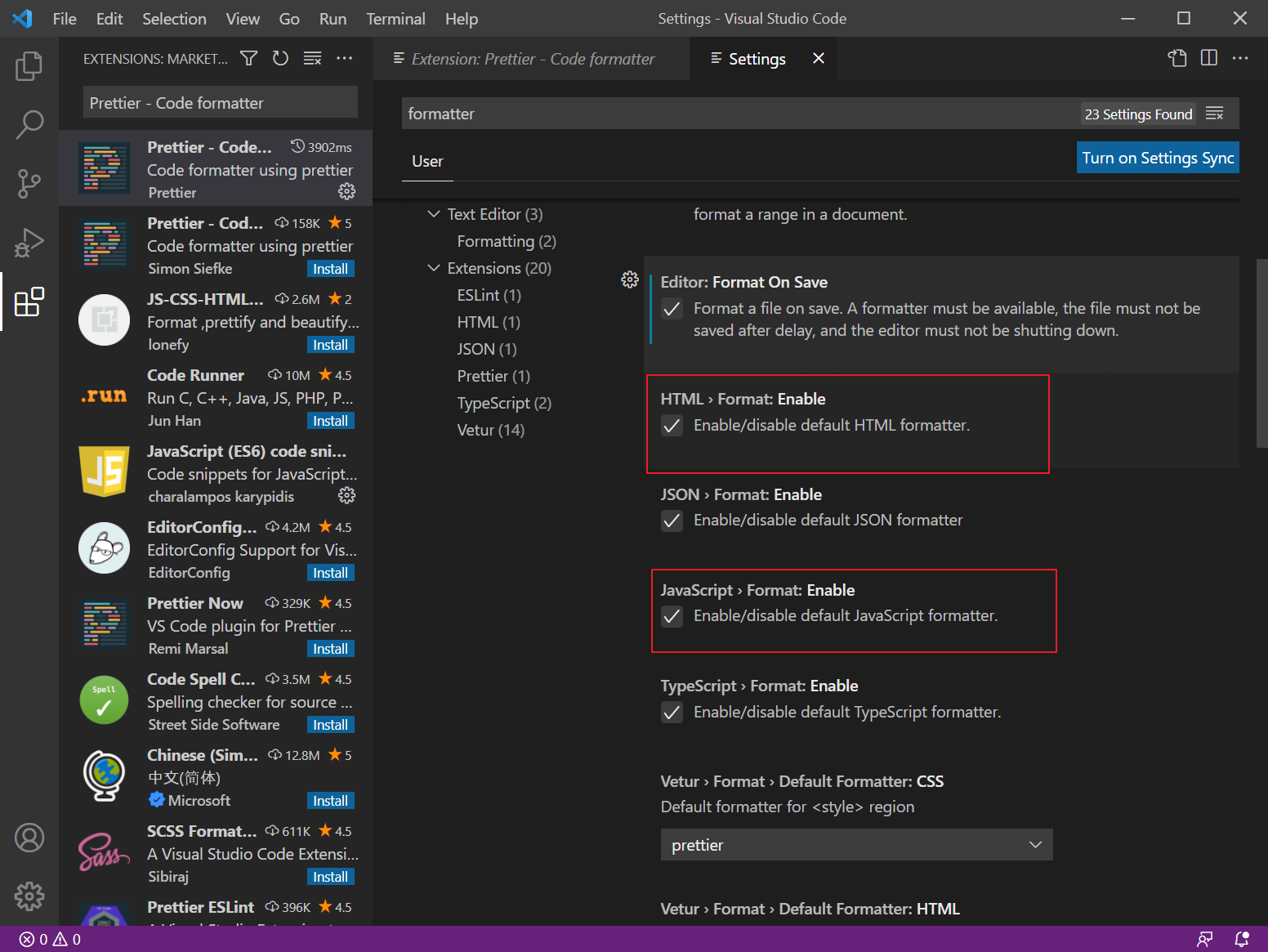1268x952 pixels.
Task: Open the Search view in activity bar
Action: pos(29,125)
